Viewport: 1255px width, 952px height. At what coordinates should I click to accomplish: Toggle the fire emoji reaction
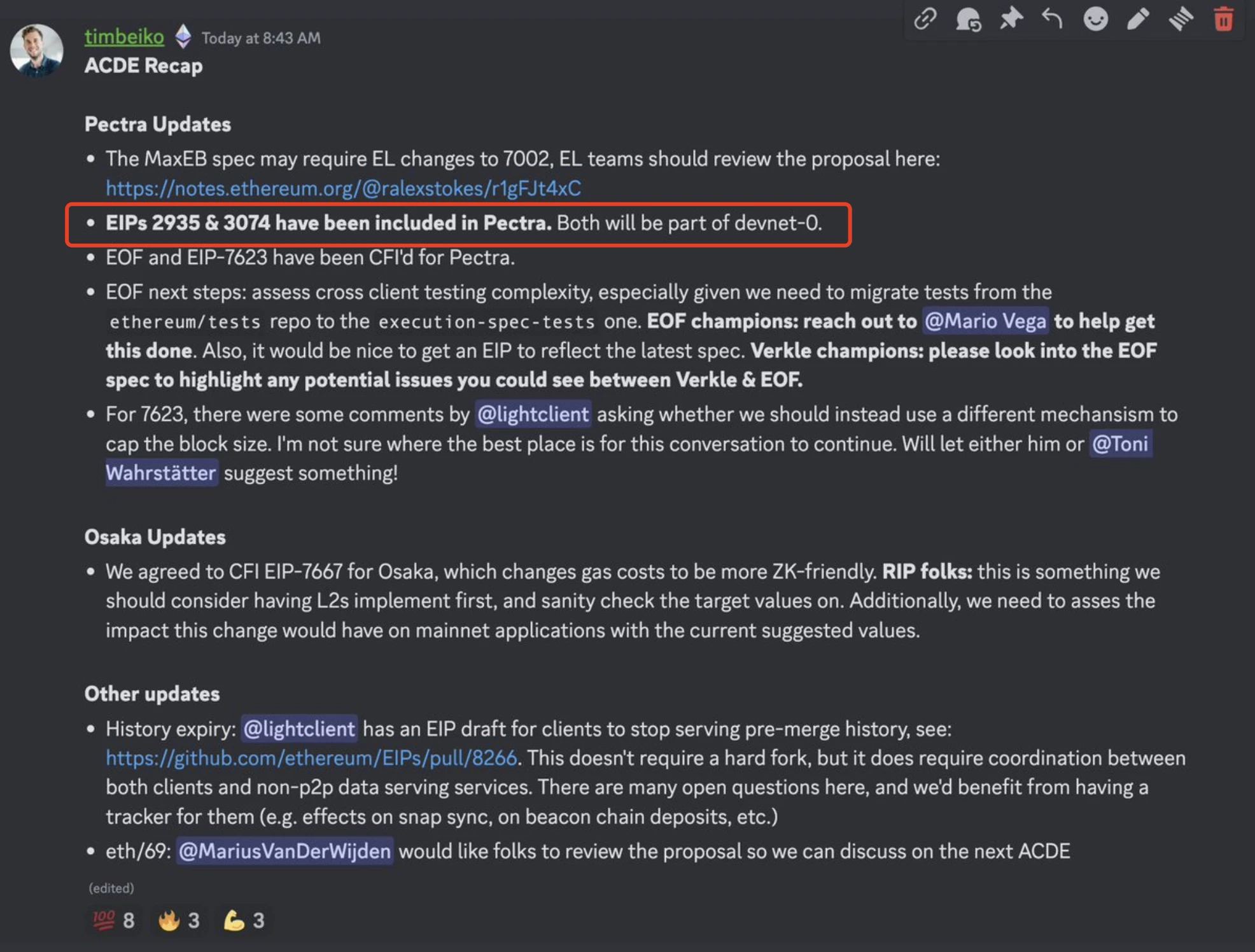(x=179, y=920)
